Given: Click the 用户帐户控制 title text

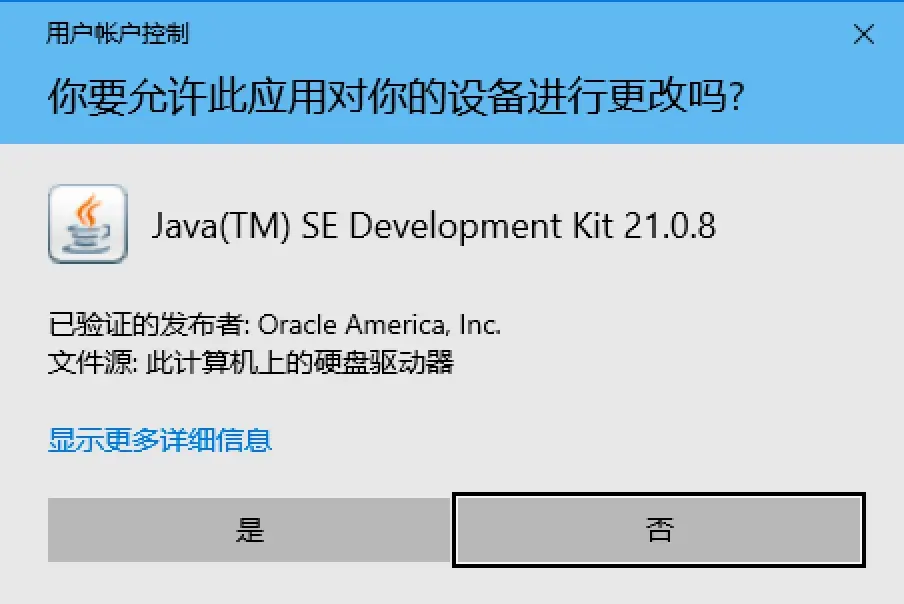Looking at the screenshot, I should click(x=118, y=33).
